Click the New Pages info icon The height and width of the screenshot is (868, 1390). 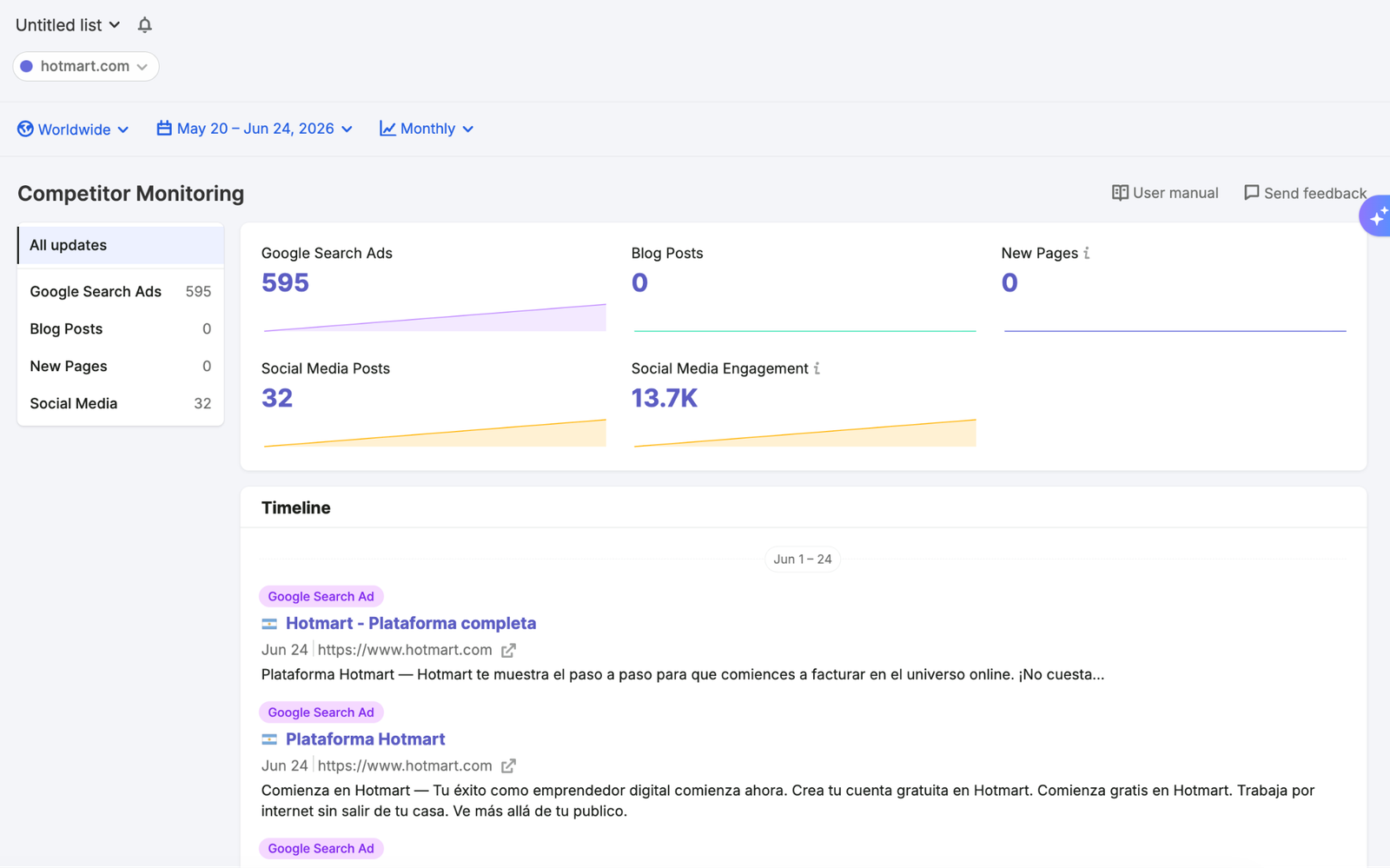(1086, 253)
